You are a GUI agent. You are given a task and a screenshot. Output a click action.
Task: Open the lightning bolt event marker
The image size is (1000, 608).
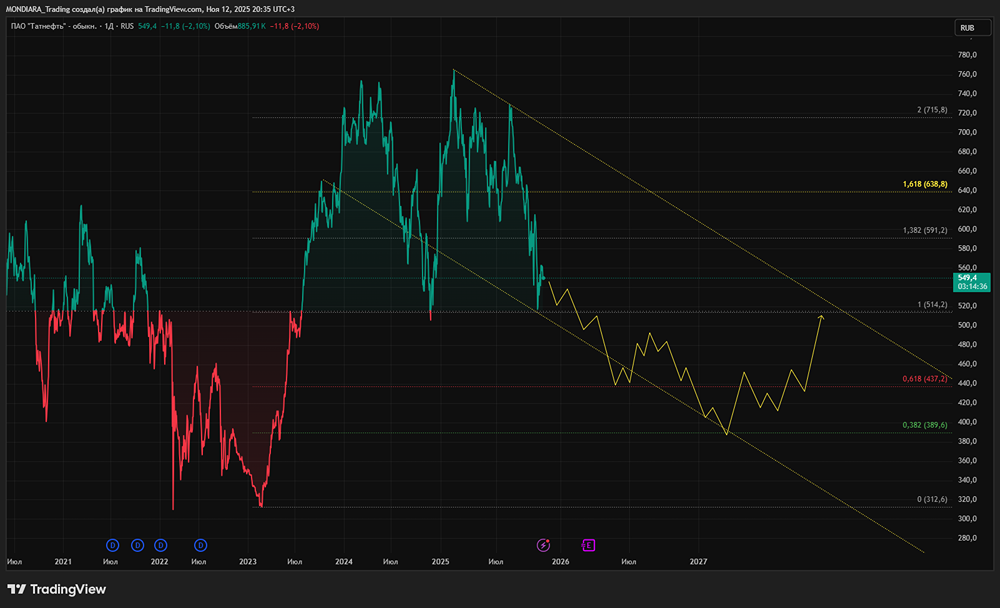point(543,545)
